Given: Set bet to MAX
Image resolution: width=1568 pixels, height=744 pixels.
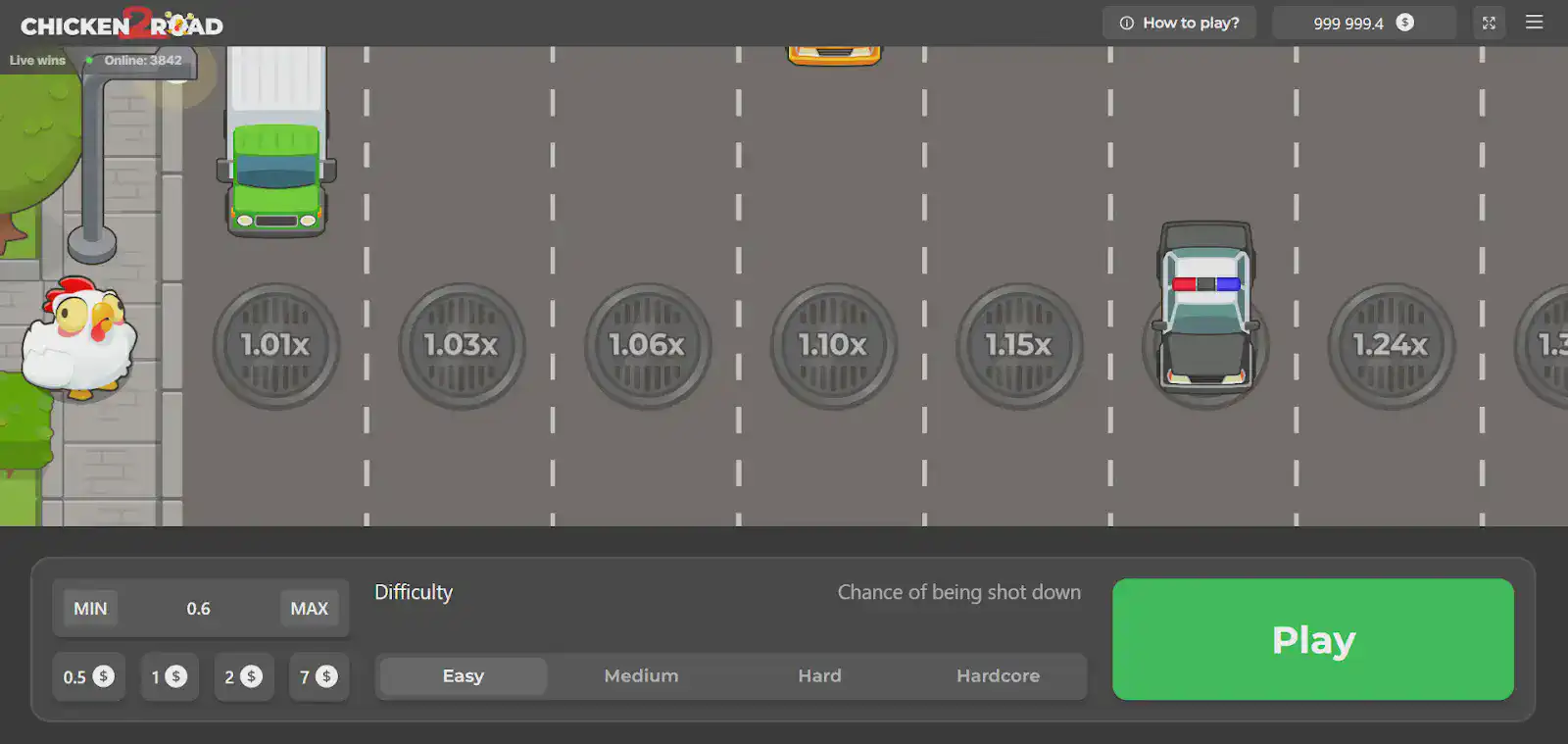Looking at the screenshot, I should [x=309, y=608].
